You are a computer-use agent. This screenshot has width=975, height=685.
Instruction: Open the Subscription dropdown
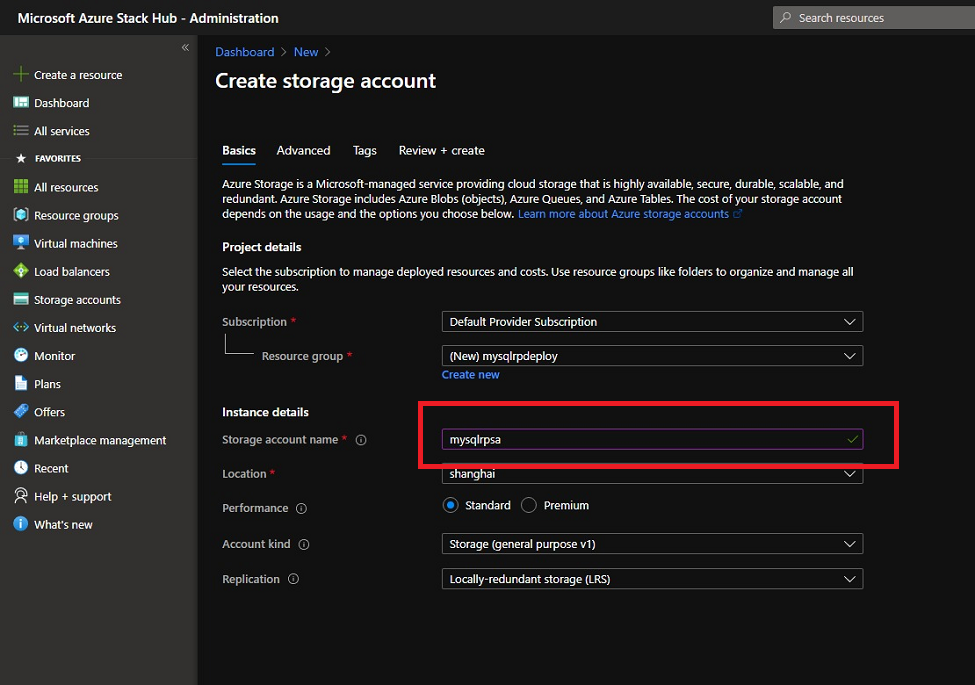[652, 321]
